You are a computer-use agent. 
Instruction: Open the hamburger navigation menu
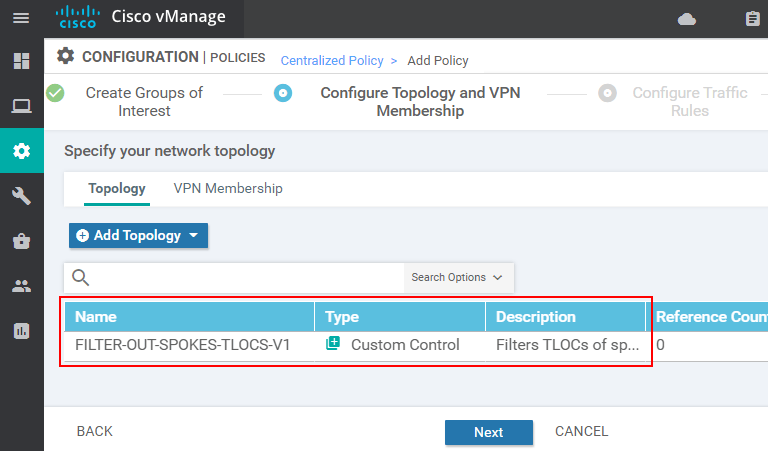[21, 18]
